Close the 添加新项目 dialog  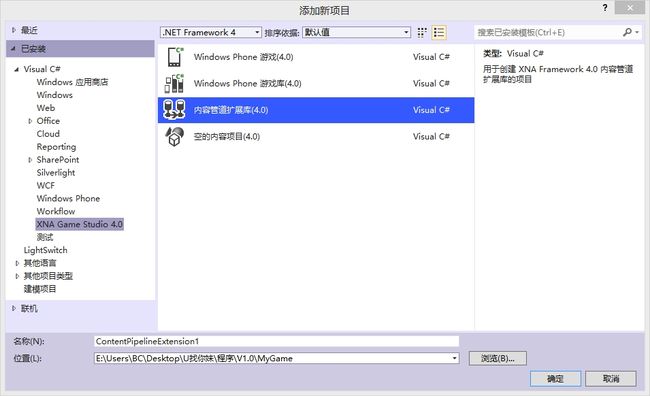tap(630, 7)
